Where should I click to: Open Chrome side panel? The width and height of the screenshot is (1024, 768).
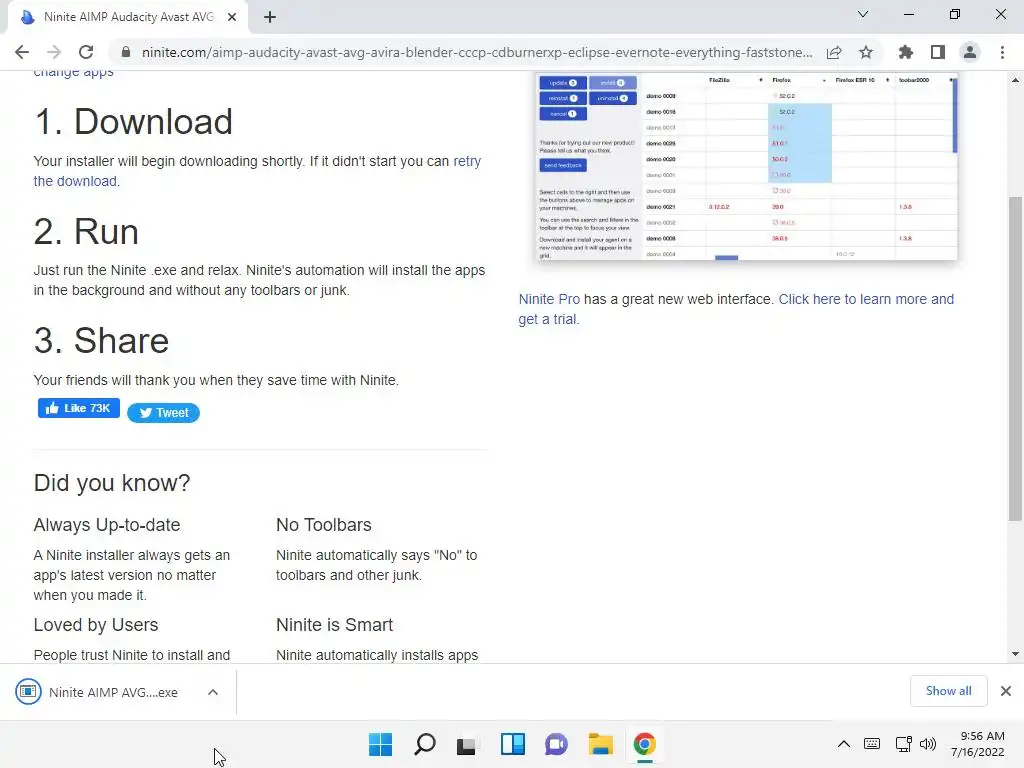click(x=938, y=52)
